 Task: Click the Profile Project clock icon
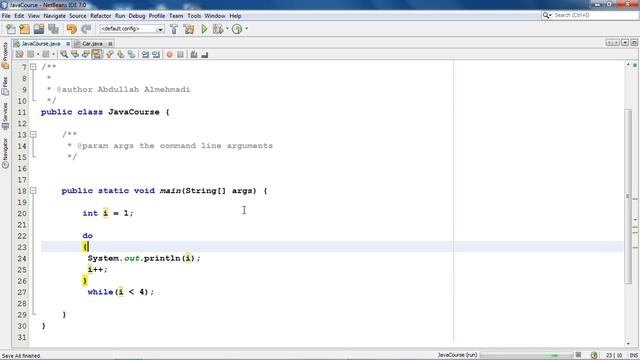click(x=237, y=29)
